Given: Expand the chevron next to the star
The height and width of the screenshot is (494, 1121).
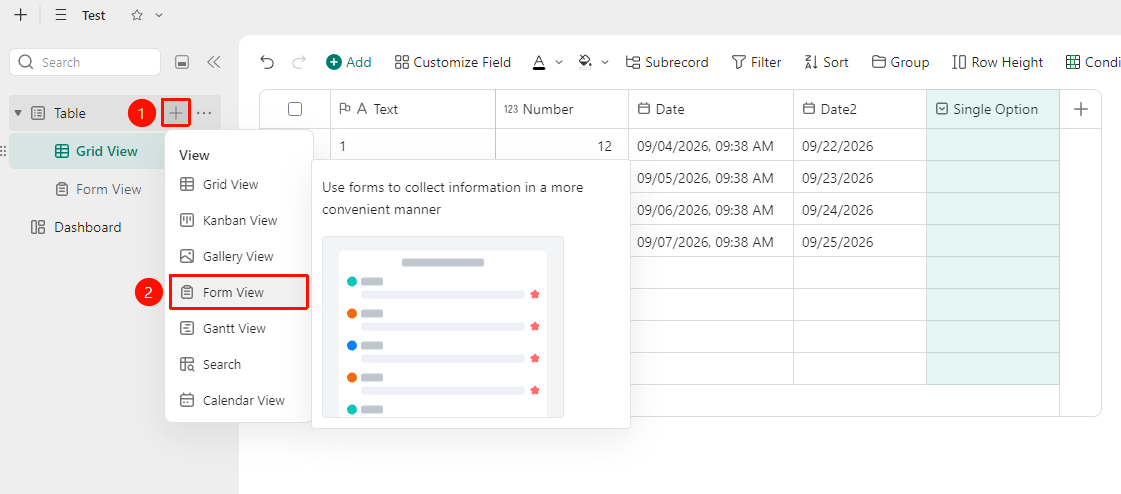Looking at the screenshot, I should click(x=159, y=15).
